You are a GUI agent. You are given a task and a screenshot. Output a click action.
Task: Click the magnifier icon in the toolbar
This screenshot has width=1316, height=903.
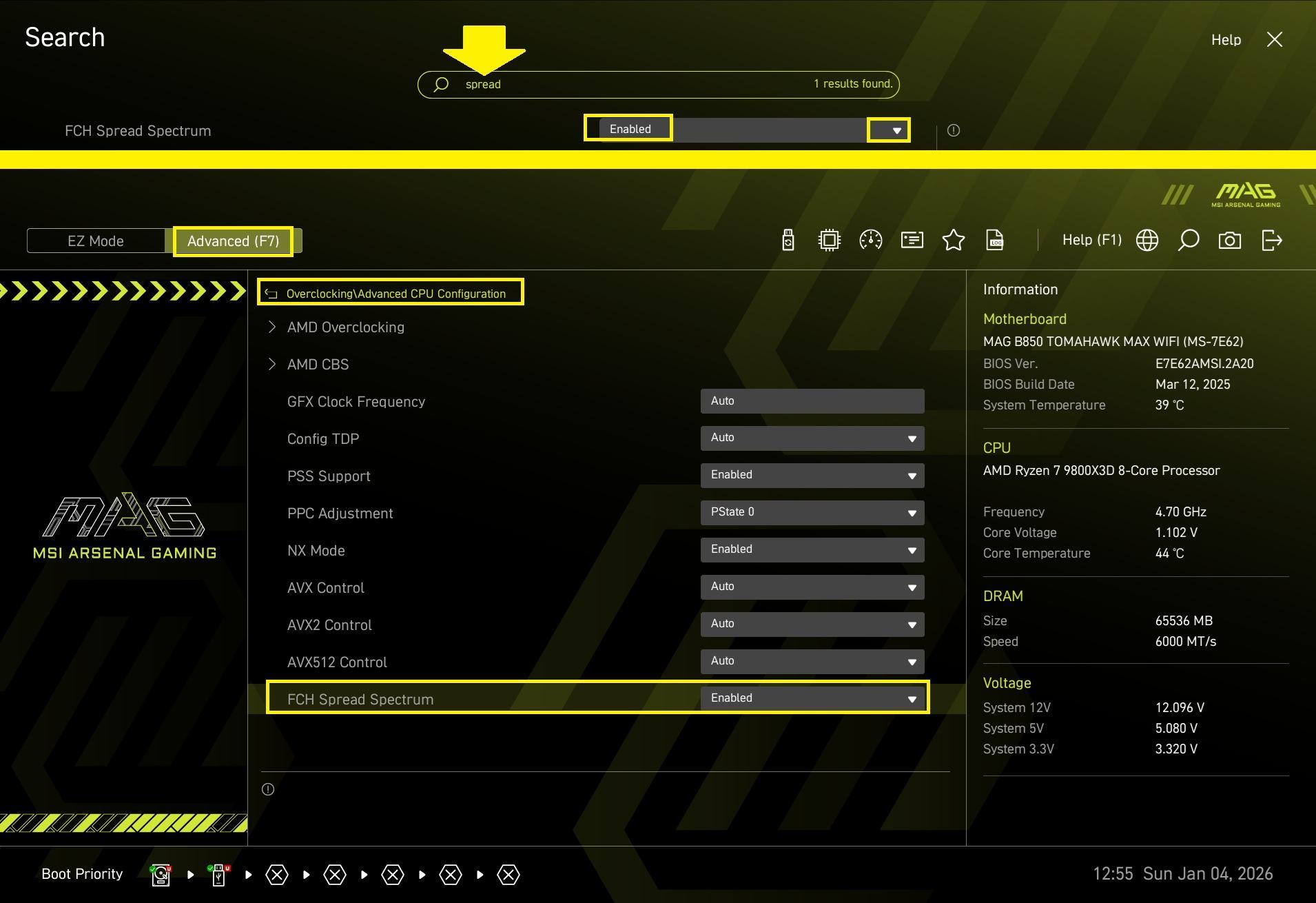point(1189,241)
